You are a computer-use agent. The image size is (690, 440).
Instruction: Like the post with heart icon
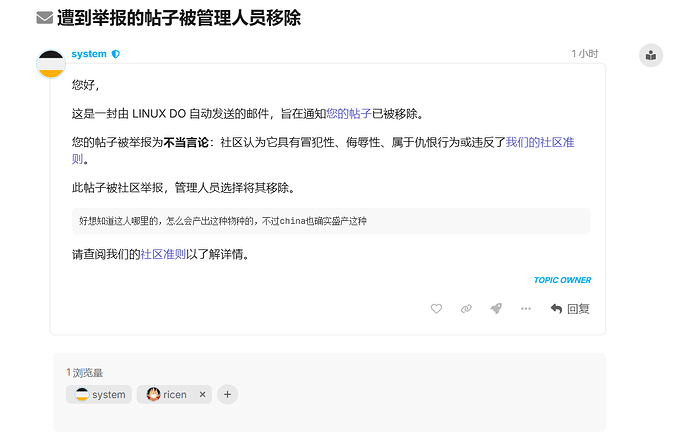436,309
